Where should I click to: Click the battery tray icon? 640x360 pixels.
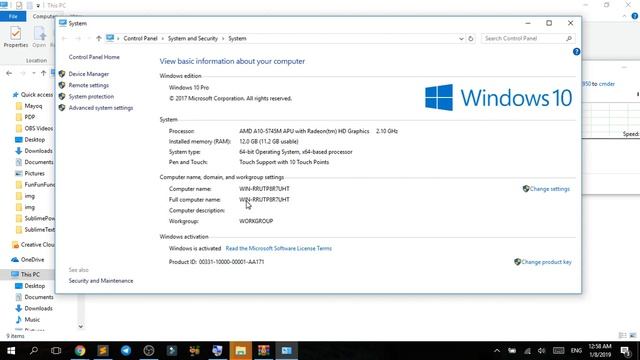coord(512,351)
